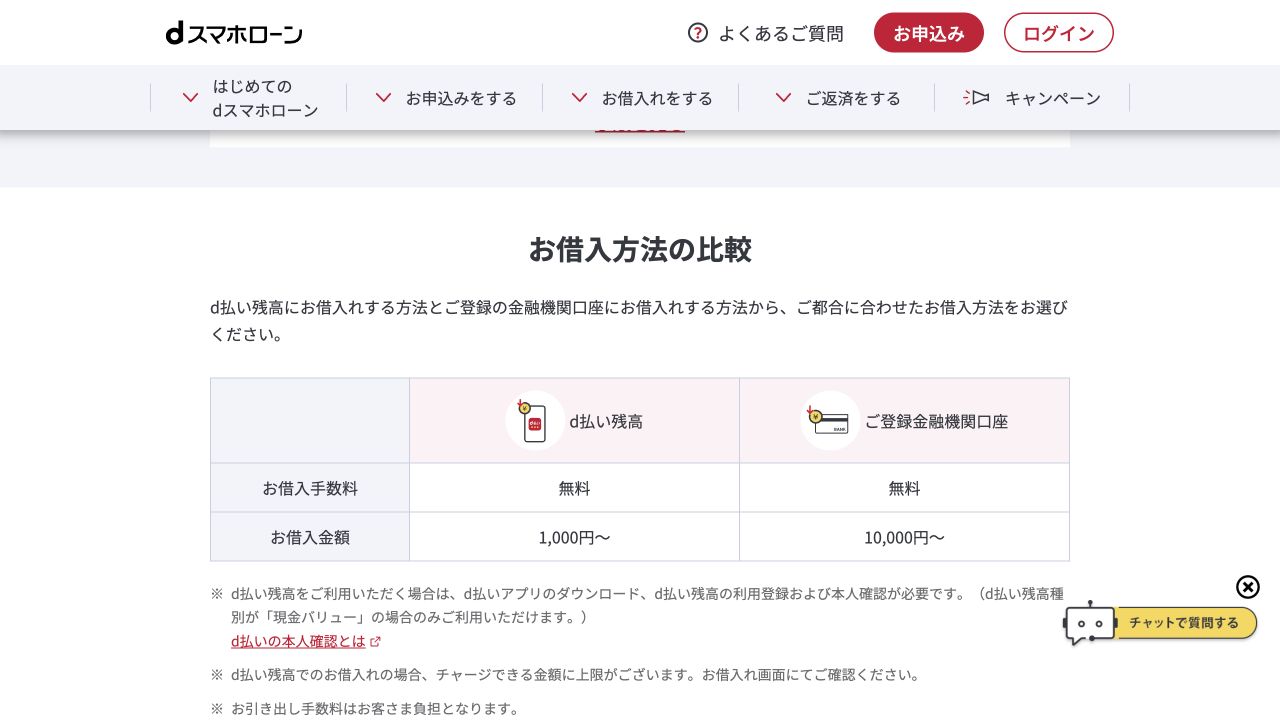Click the 1,000円〜 table cell
This screenshot has height=720, width=1280.
pos(574,537)
